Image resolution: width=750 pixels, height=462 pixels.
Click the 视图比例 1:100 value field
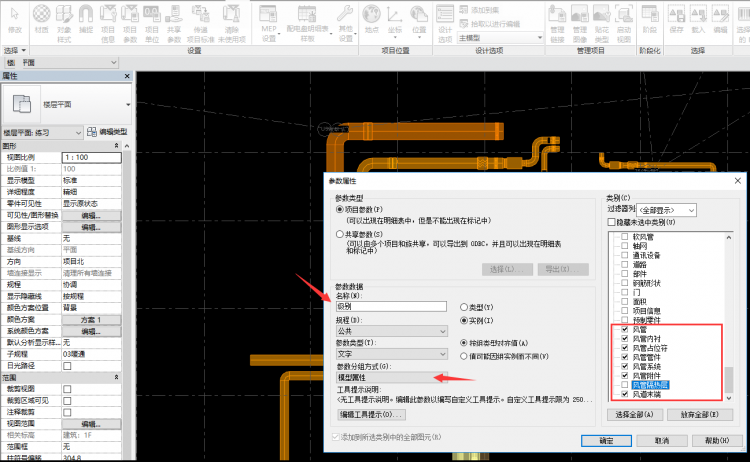coord(91,157)
